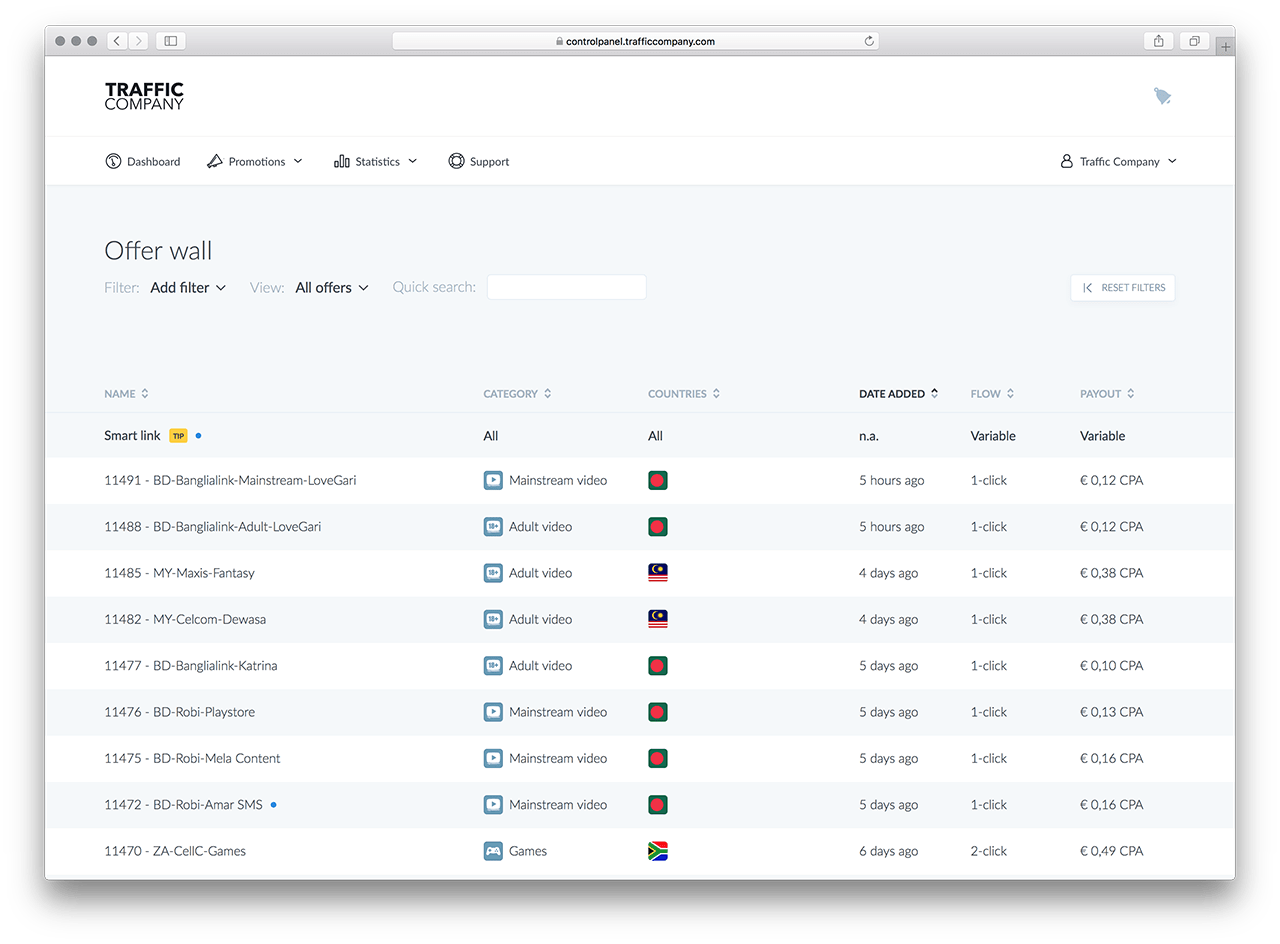Image resolution: width=1280 pixels, height=944 pixels.
Task: Click payout € 0,49 CPA
Action: coord(1111,851)
